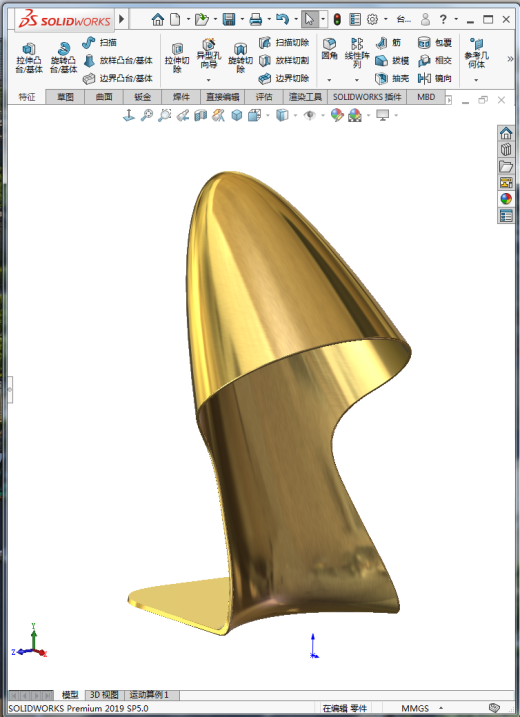This screenshot has width=520, height=717.
Task: Open the View Settings monitor icon
Action: point(382,115)
